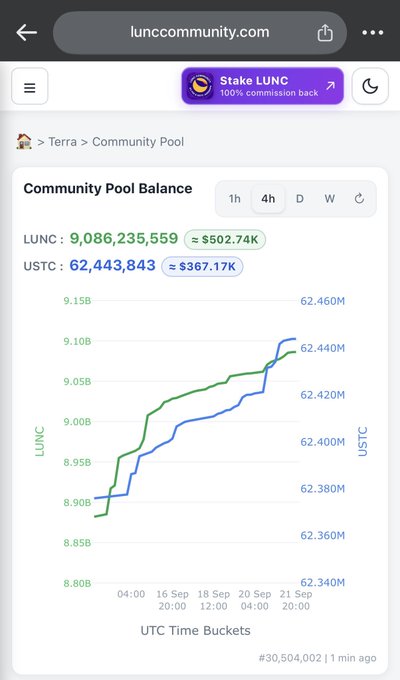Image resolution: width=400 pixels, height=680 pixels.
Task: Click the ≈ $502.74K badge
Action: pos(225,239)
